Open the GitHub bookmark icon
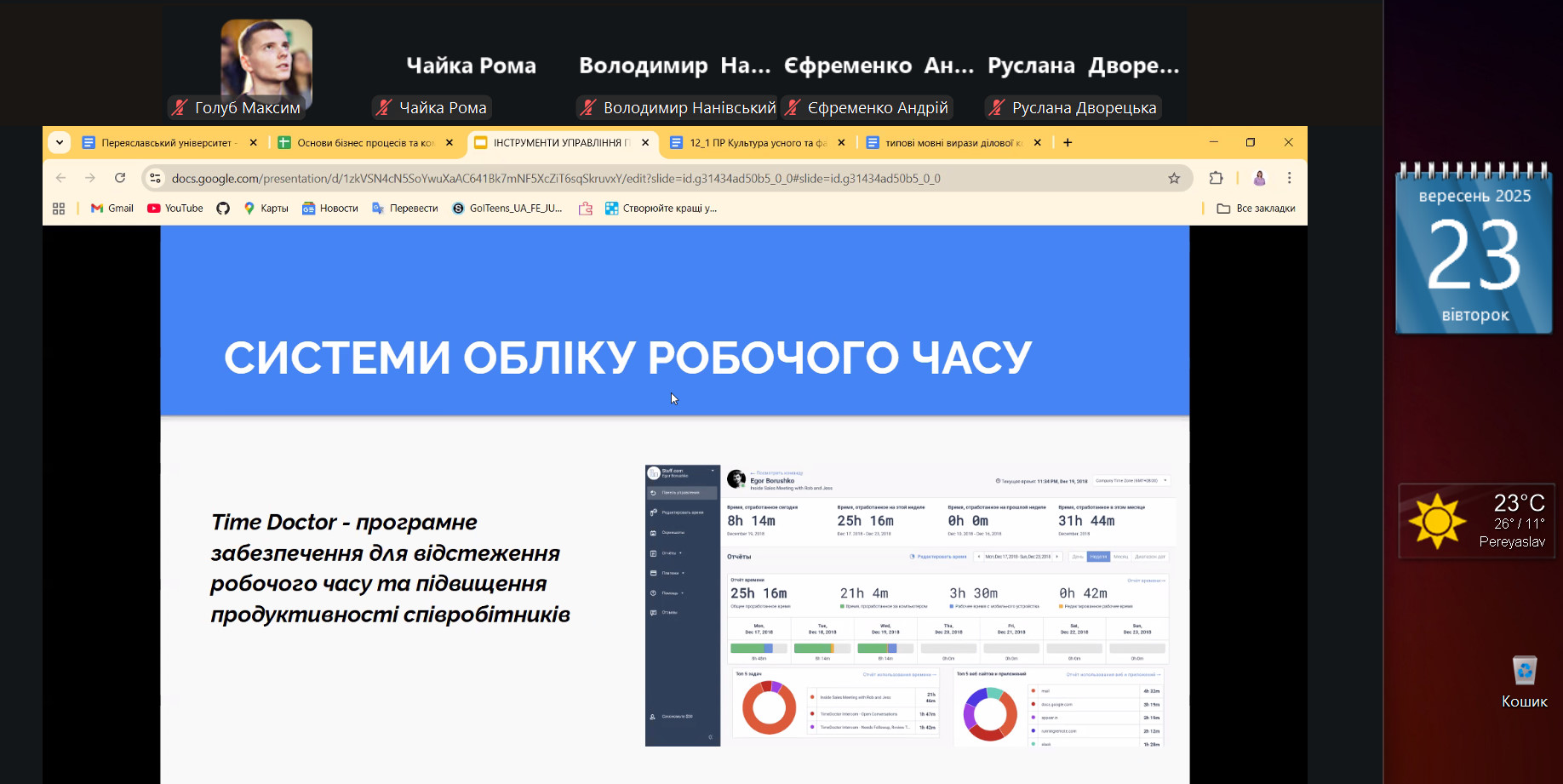 click(223, 209)
